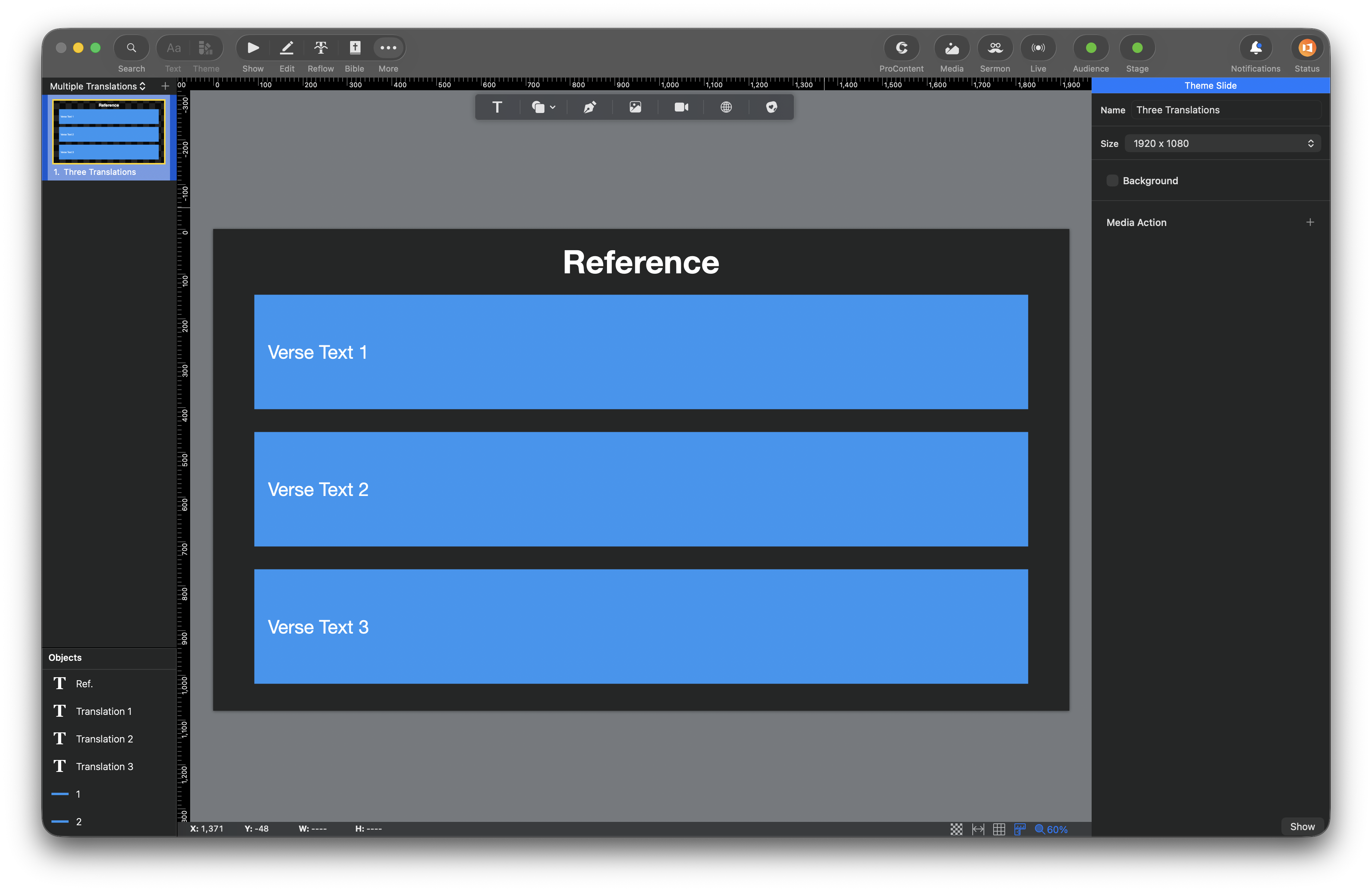This screenshot has width=1372, height=892.
Task: Open the shapes tool dropdown
Action: (x=543, y=107)
